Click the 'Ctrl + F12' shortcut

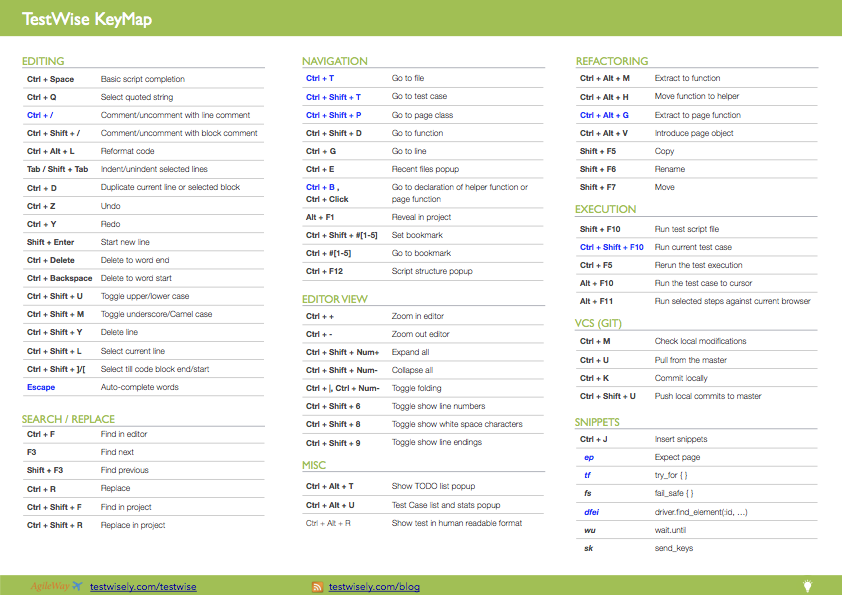324,271
